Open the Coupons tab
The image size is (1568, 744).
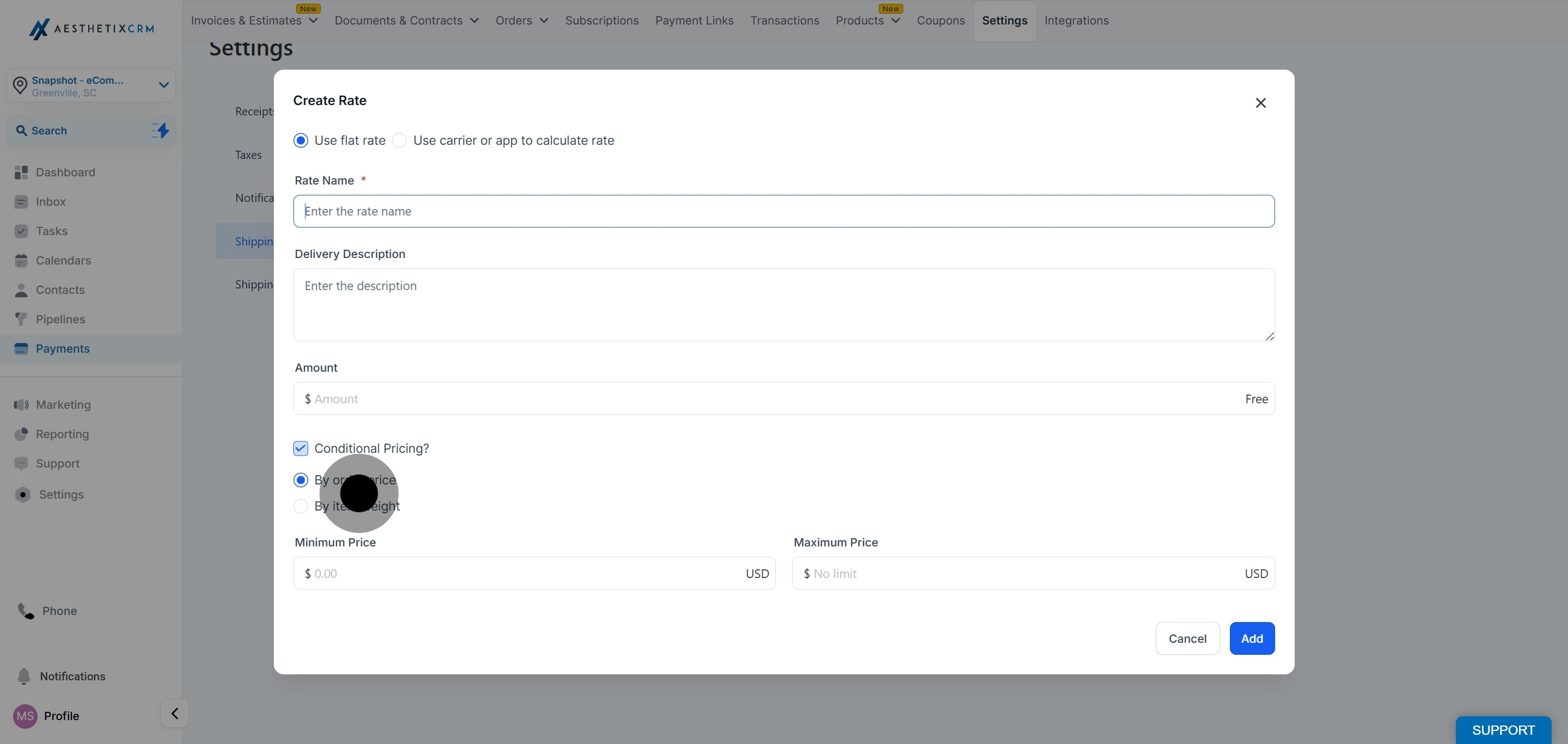pyautogui.click(x=940, y=21)
